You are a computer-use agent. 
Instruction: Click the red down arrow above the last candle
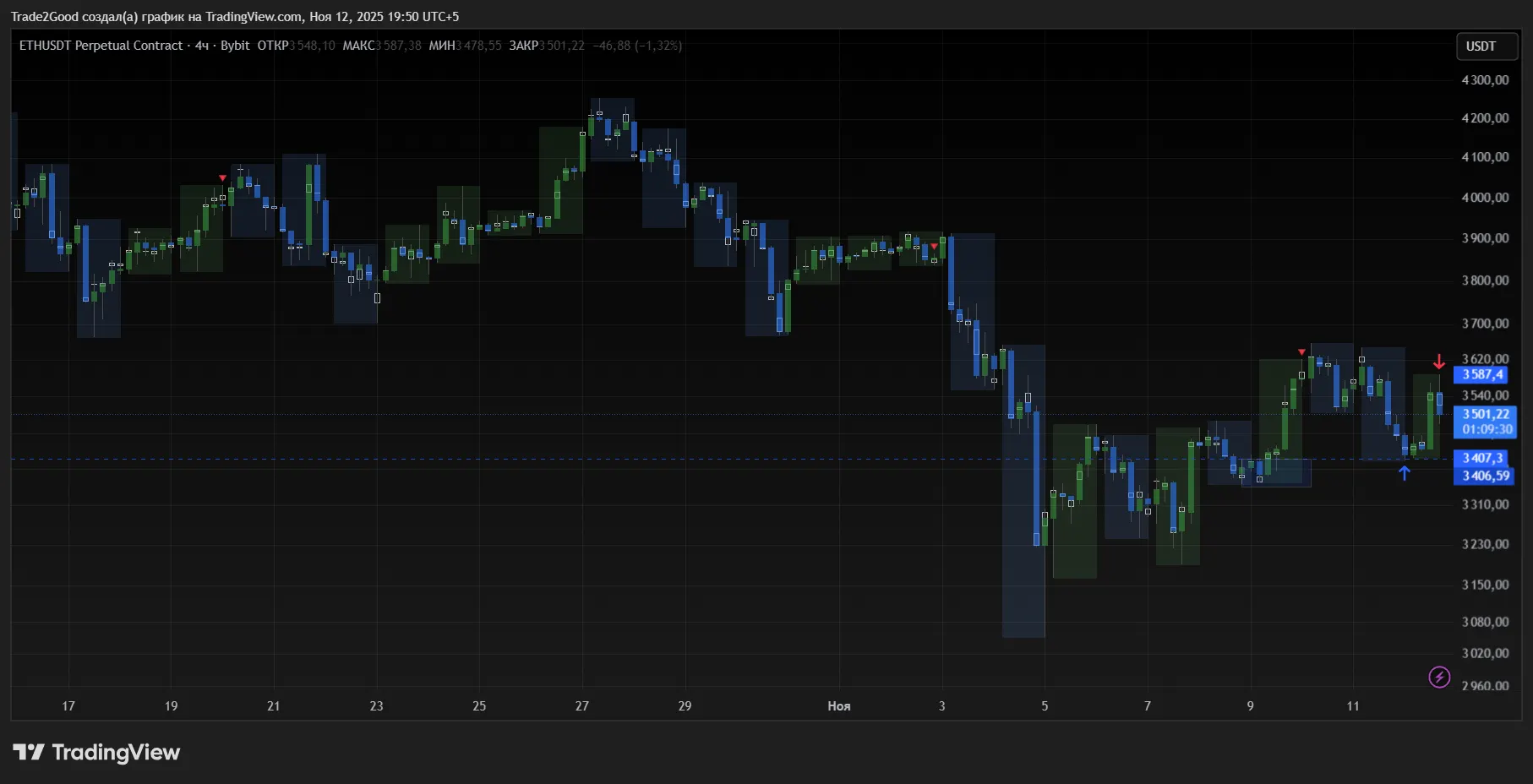[x=1439, y=362]
